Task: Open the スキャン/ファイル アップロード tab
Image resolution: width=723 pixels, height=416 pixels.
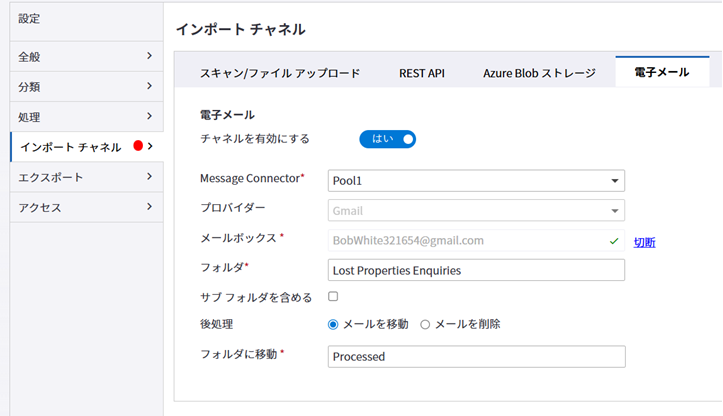Action: click(279, 73)
